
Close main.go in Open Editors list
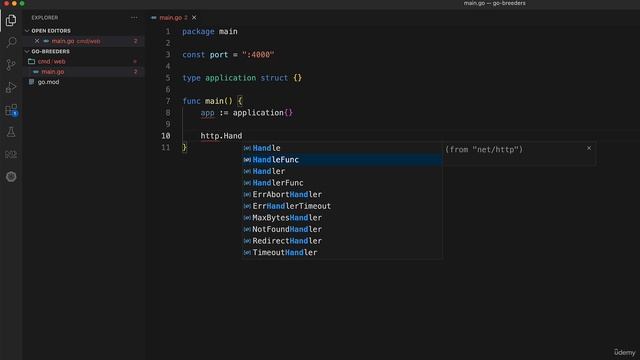tap(37, 41)
